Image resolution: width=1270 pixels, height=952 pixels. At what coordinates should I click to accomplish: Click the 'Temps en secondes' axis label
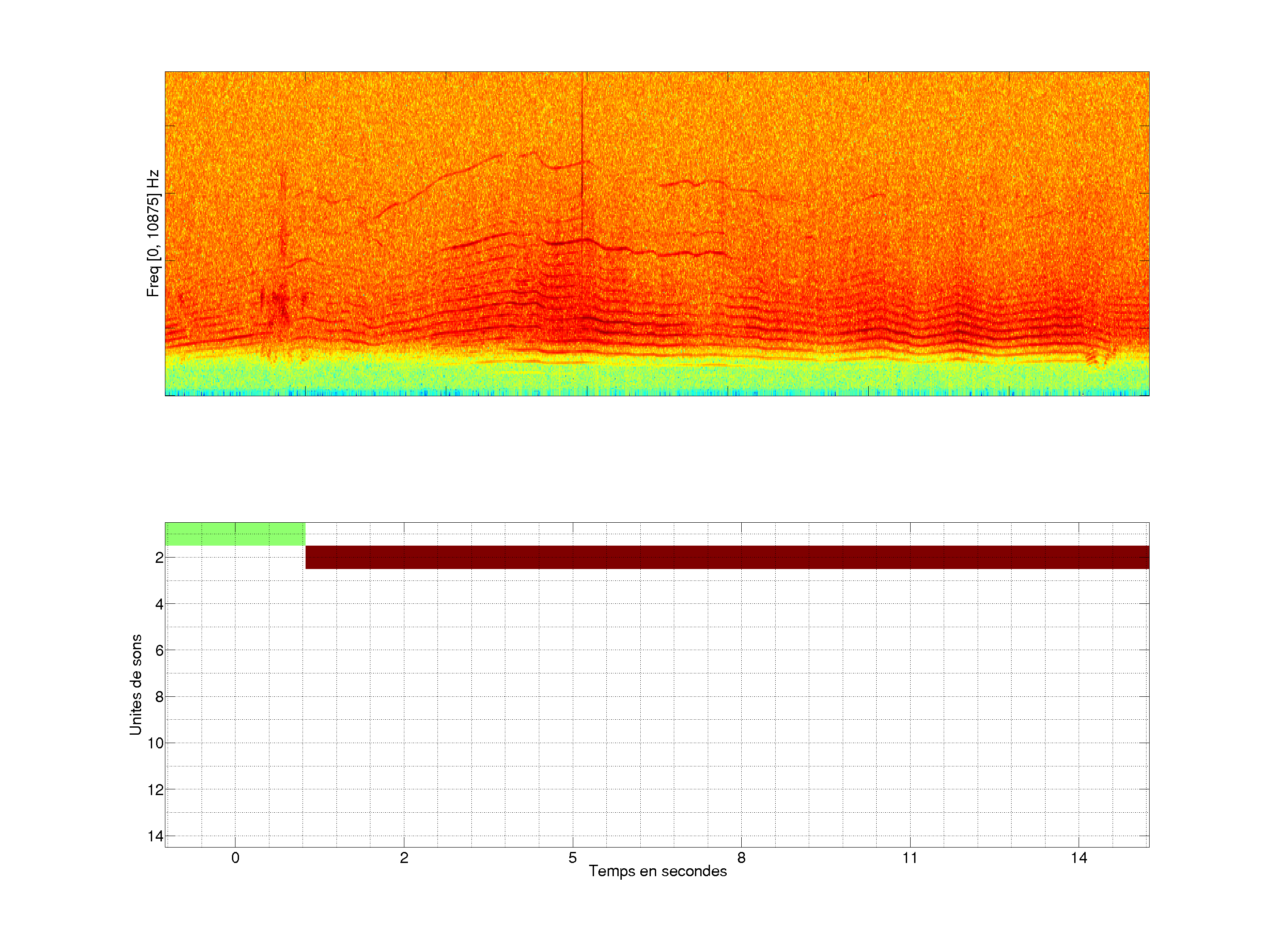pyautogui.click(x=657, y=871)
